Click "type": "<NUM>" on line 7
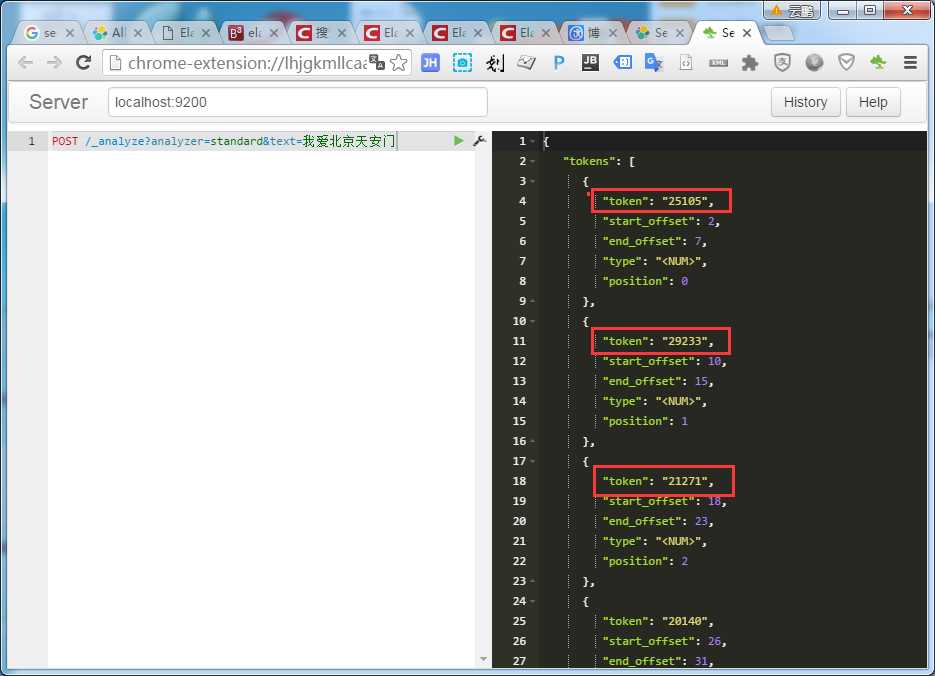This screenshot has height=676, width=935. pos(654,261)
